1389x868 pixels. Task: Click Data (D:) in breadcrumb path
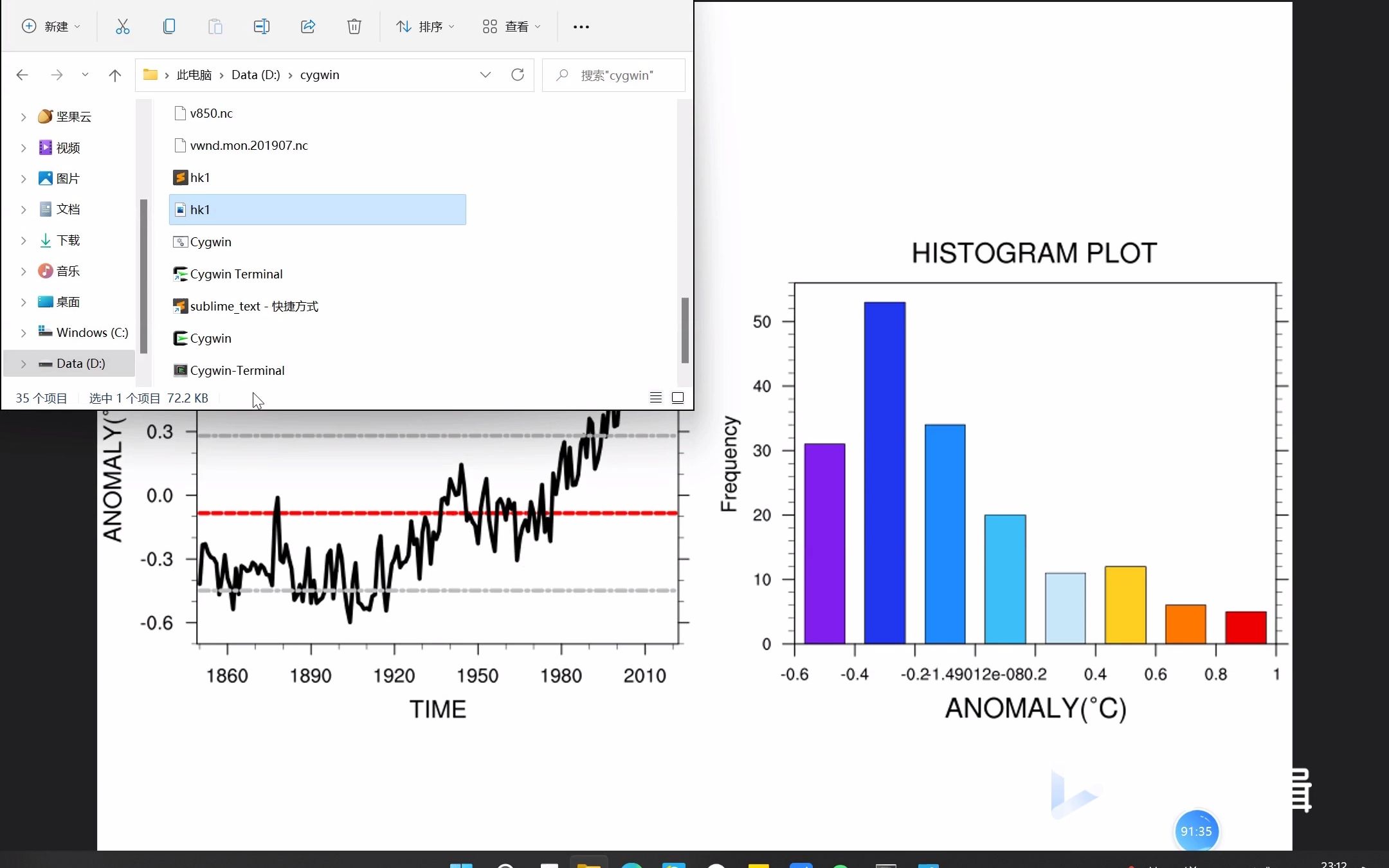click(255, 75)
